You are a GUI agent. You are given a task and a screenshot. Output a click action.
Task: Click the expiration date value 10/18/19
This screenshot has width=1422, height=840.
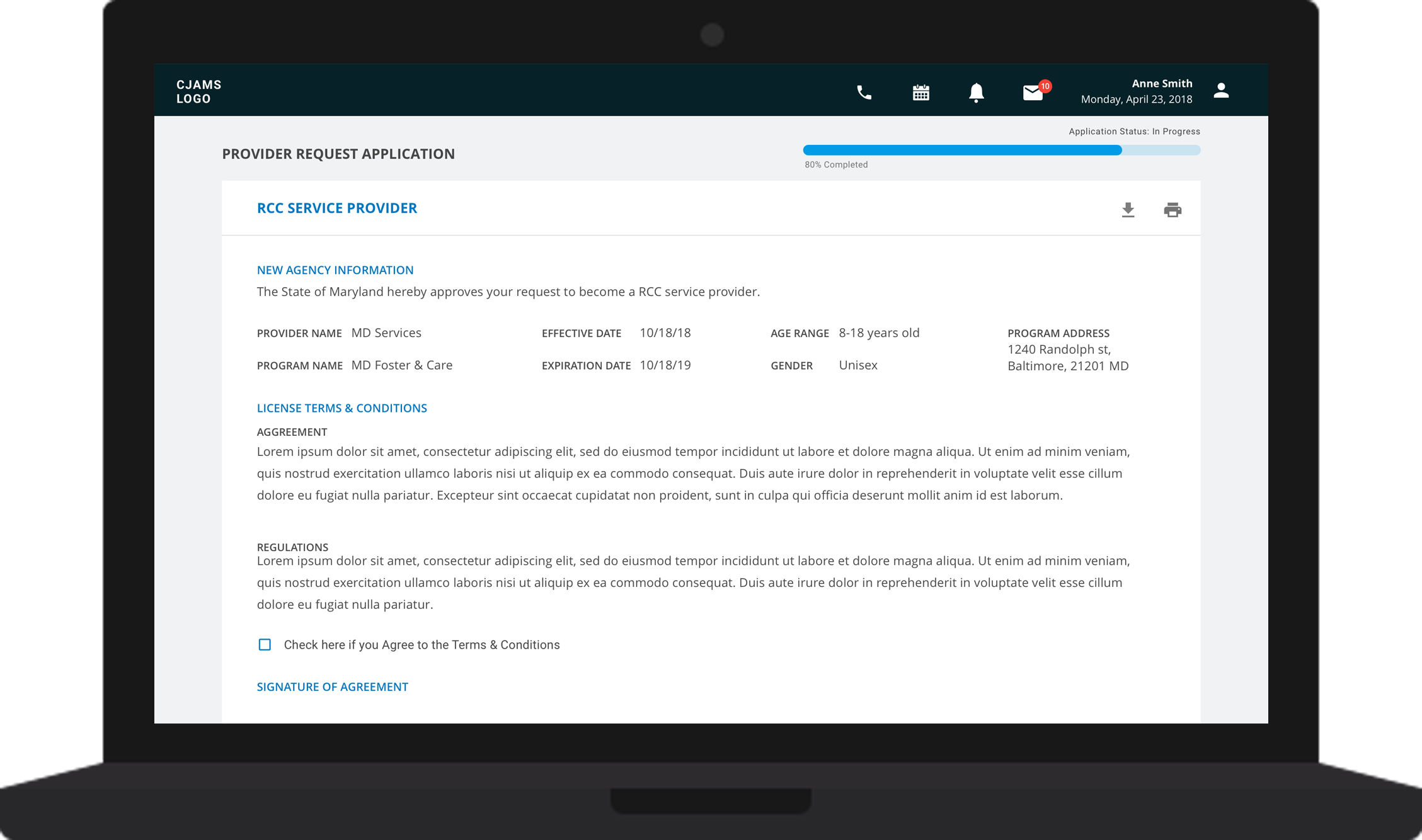tap(665, 365)
